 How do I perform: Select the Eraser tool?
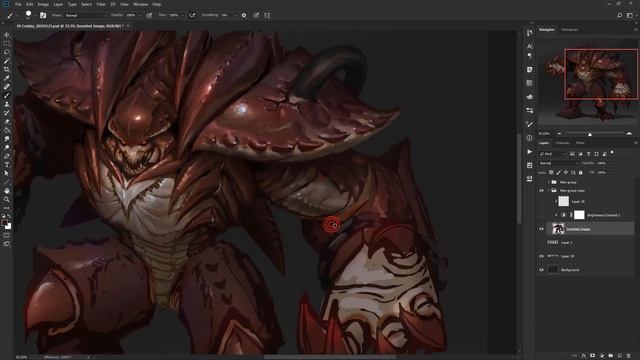pos(7,121)
